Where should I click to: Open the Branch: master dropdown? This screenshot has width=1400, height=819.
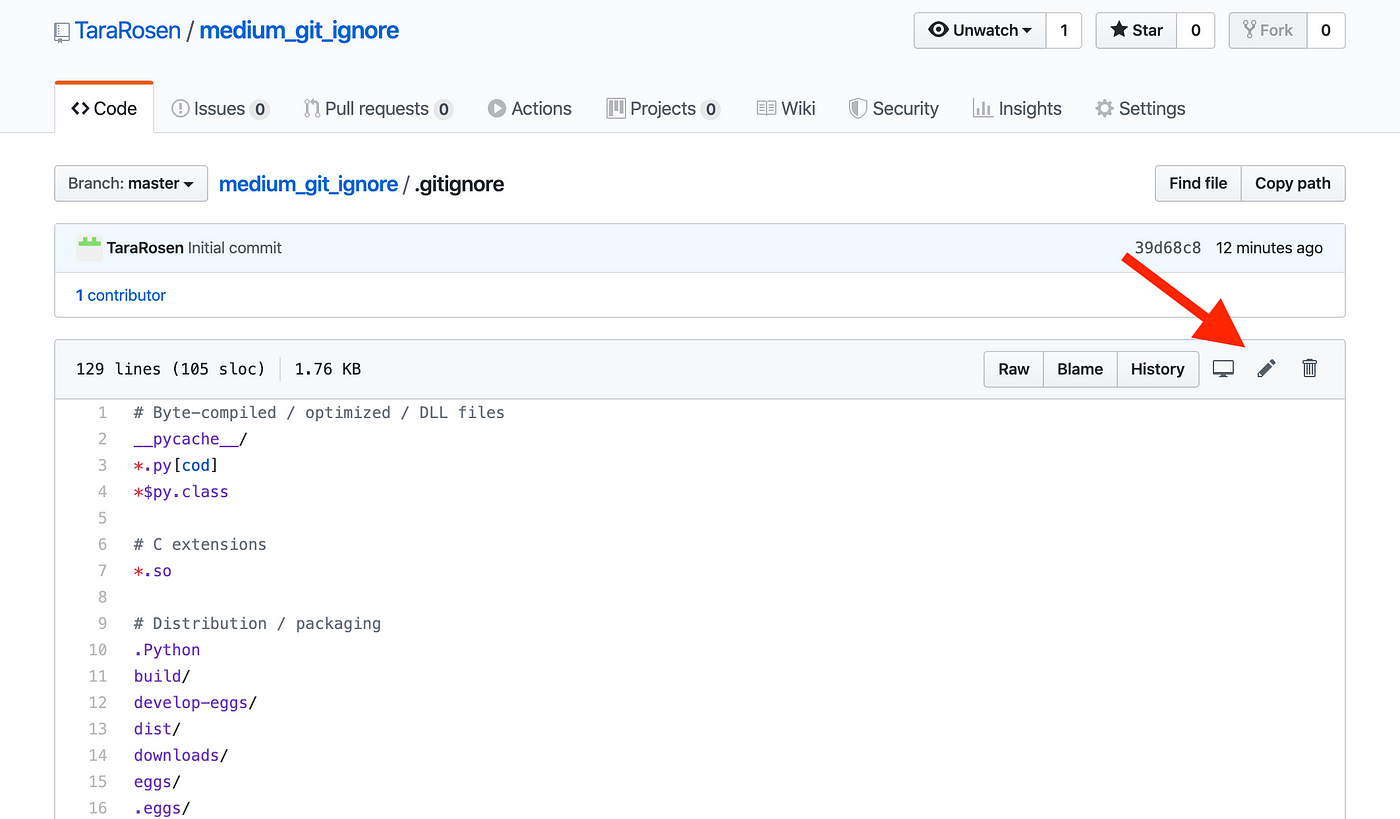click(131, 183)
